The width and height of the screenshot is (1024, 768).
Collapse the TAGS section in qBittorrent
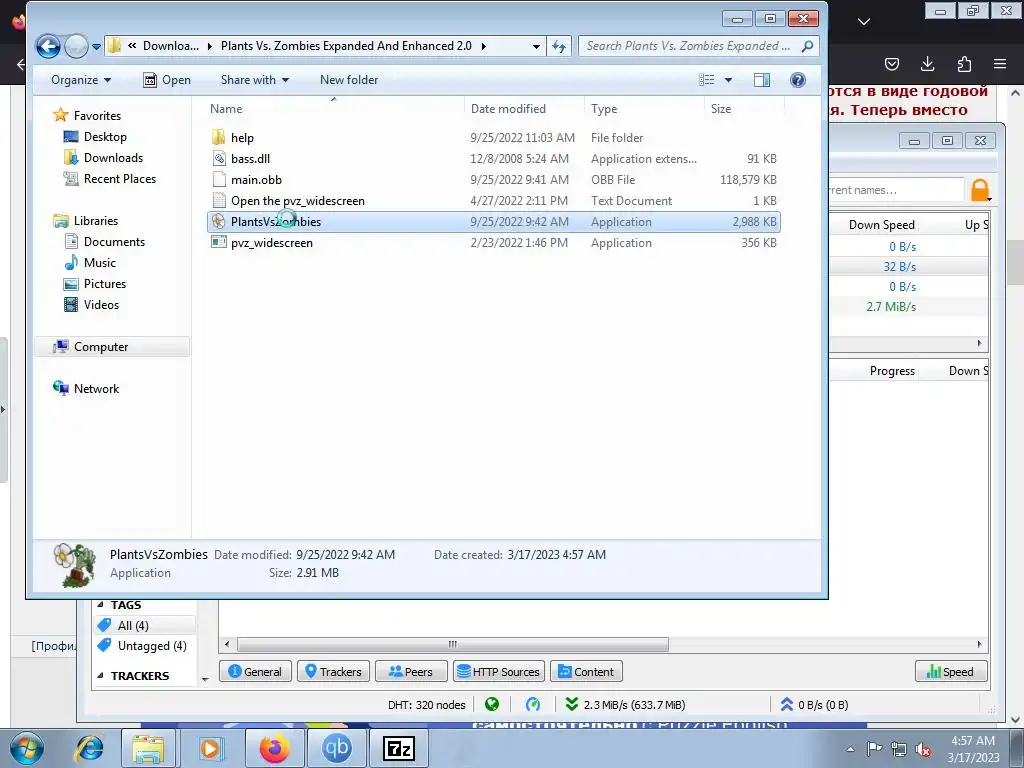pyautogui.click(x=100, y=605)
